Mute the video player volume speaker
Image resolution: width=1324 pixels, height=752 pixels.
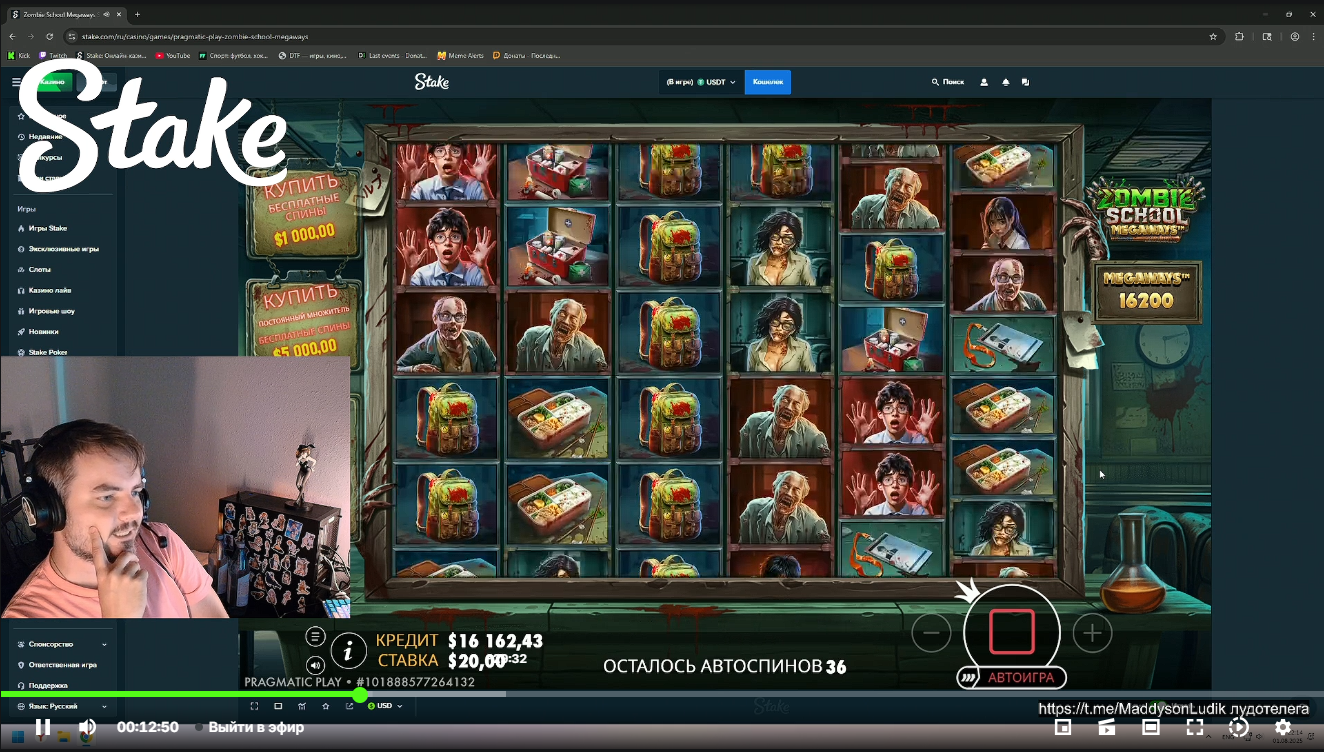(88, 727)
